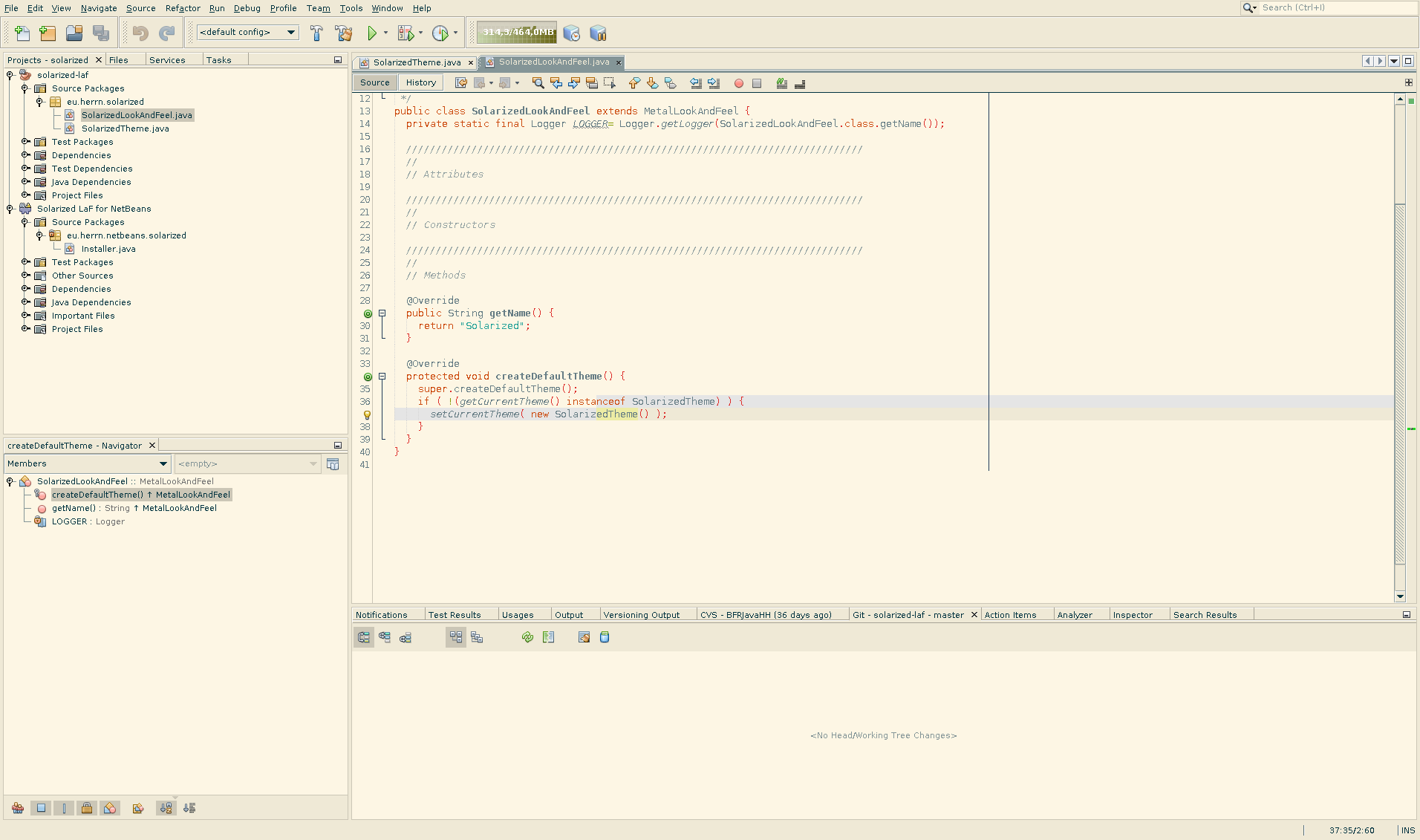Open the Navigate menu
Viewport: 1420px width, 840px height.
coord(99,8)
